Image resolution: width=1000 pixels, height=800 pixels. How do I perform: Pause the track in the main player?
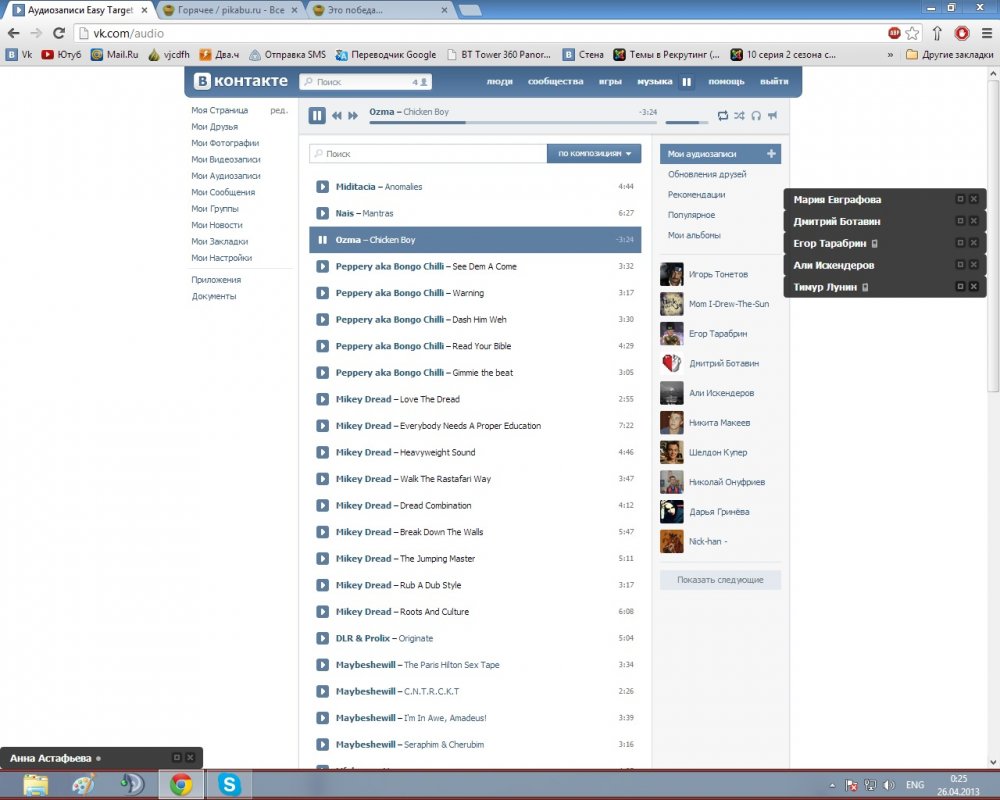coord(317,116)
